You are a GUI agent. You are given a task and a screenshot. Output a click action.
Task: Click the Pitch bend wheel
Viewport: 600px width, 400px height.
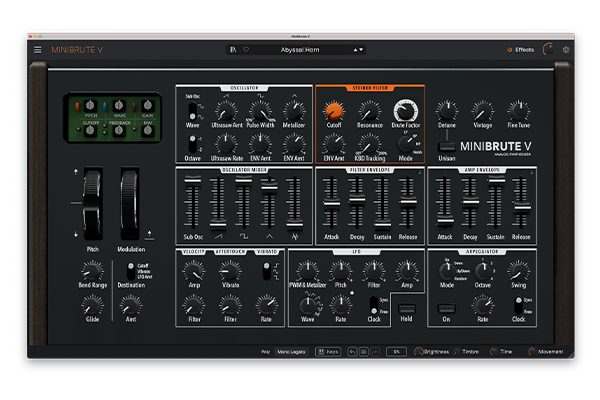[93, 204]
